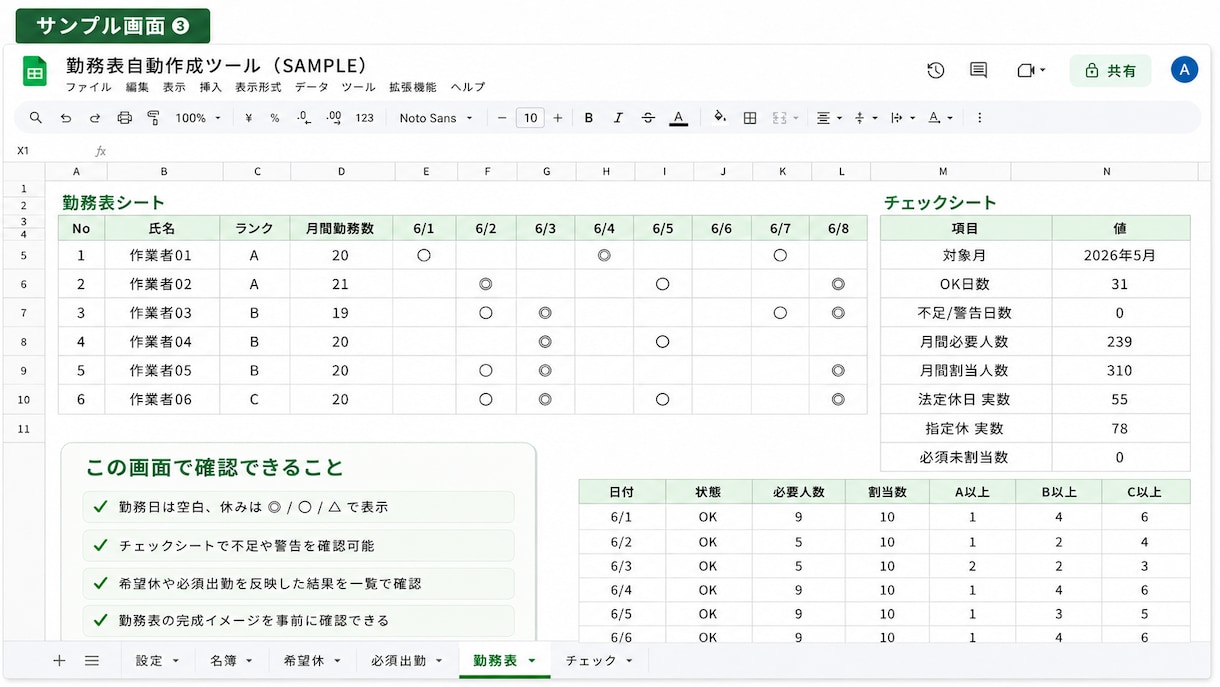This screenshot has height=687, width=1220.
Task: Switch to the チェック sheet tab
Action: tap(598, 661)
